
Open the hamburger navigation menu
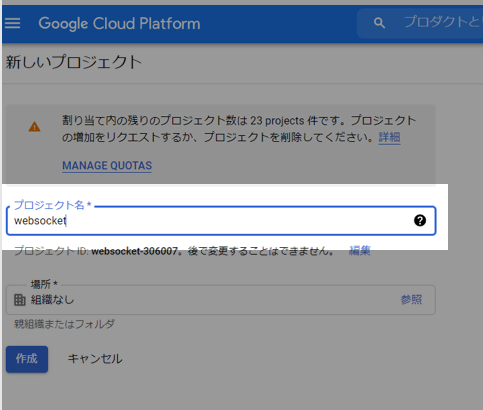coord(12,23)
